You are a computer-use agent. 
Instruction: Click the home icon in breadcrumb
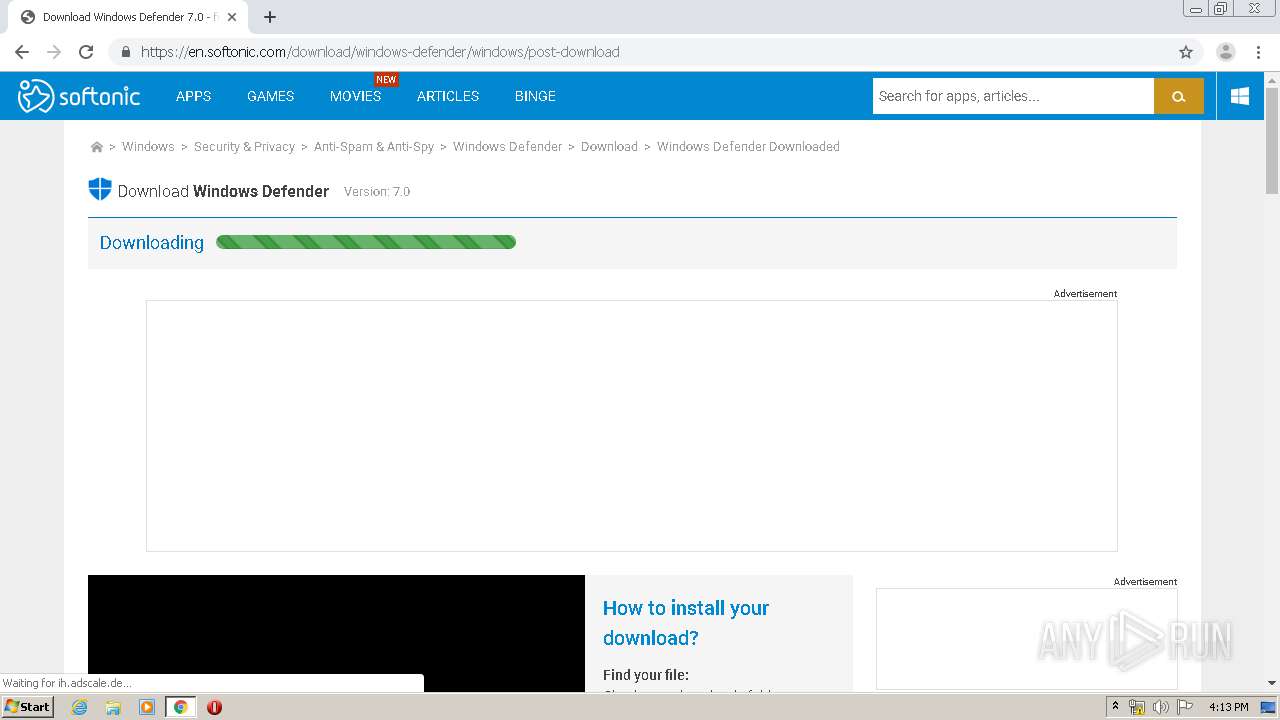(97, 147)
